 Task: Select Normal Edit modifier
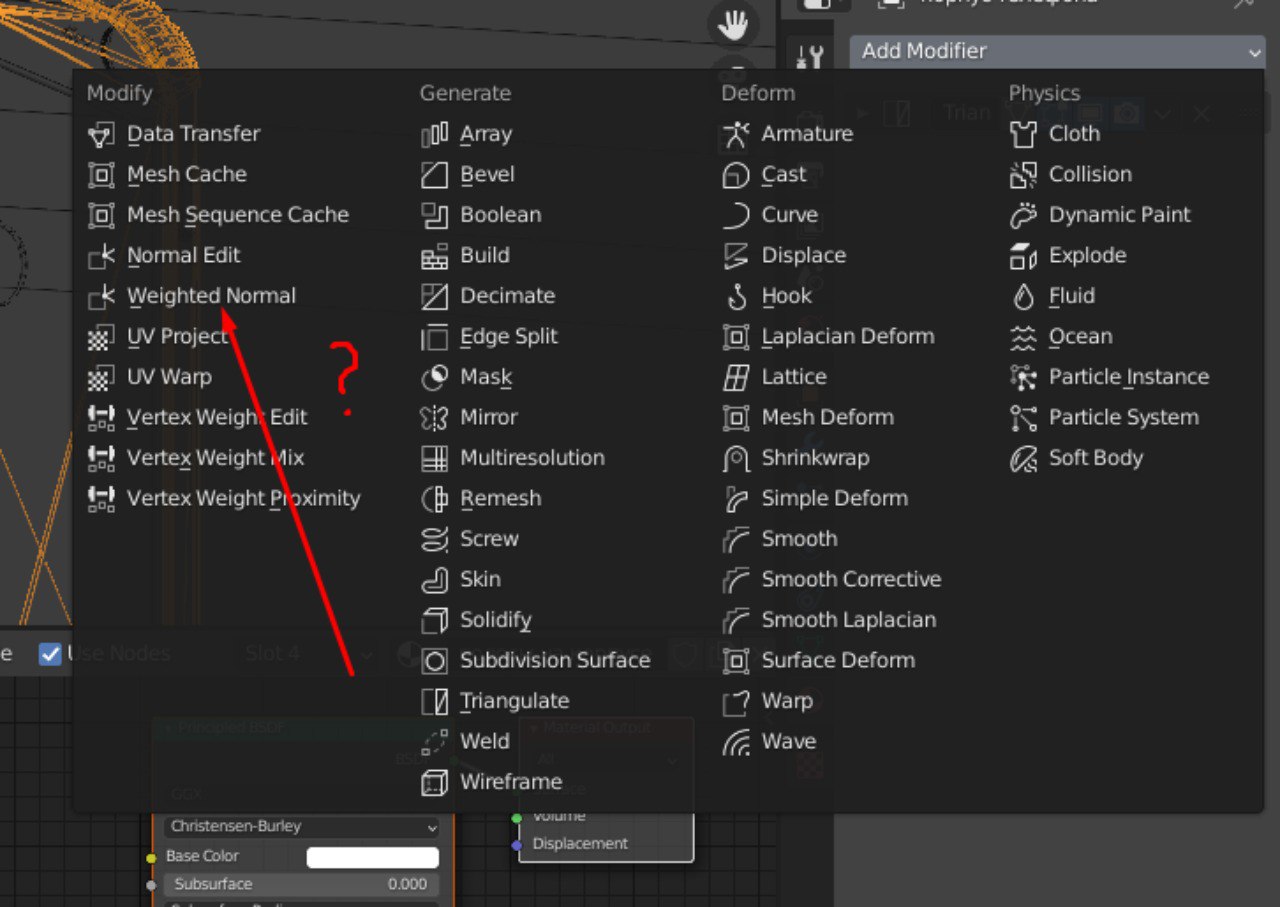coord(183,256)
